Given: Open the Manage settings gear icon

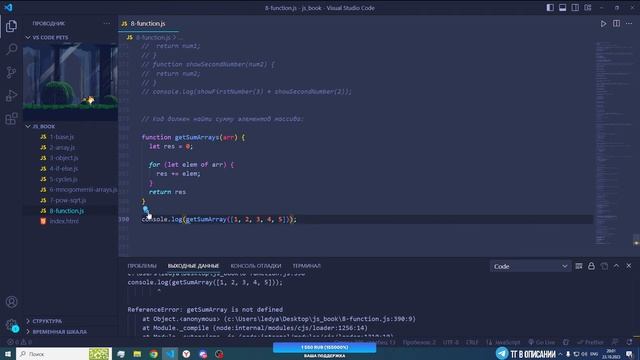Looking at the screenshot, I should (11, 325).
